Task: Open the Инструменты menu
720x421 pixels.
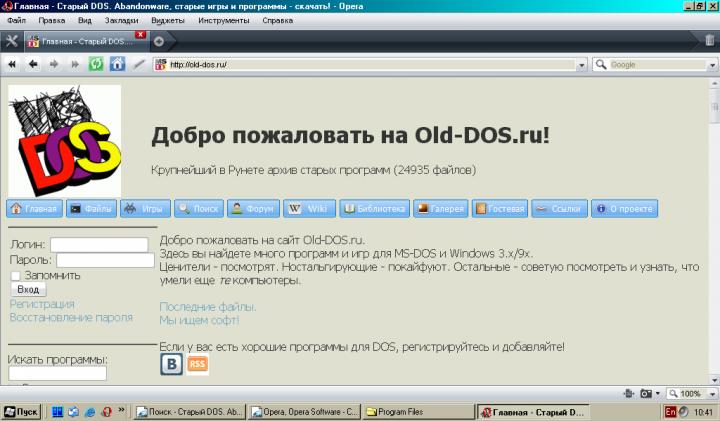Action: point(224,21)
